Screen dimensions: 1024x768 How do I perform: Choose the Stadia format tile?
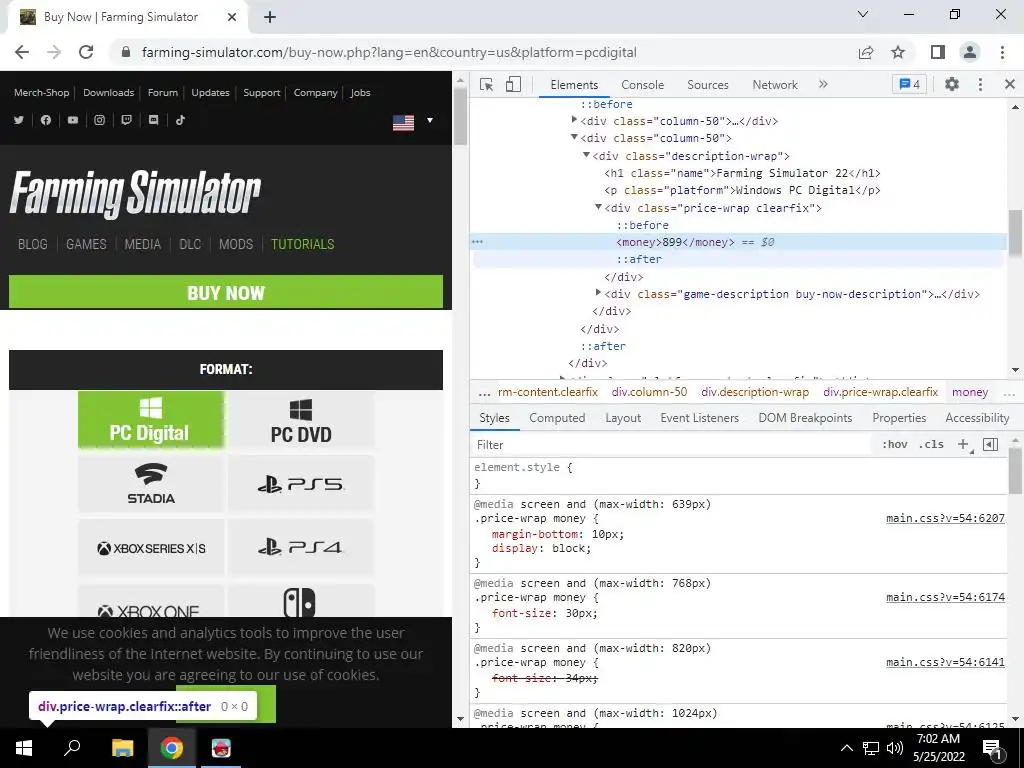[x=151, y=483]
